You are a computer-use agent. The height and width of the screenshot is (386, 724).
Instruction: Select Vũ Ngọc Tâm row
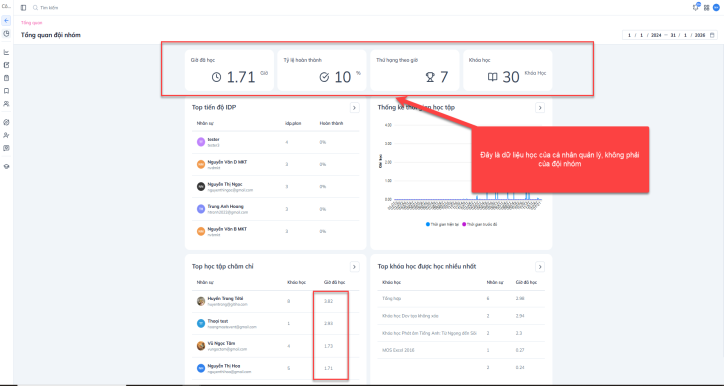point(276,346)
